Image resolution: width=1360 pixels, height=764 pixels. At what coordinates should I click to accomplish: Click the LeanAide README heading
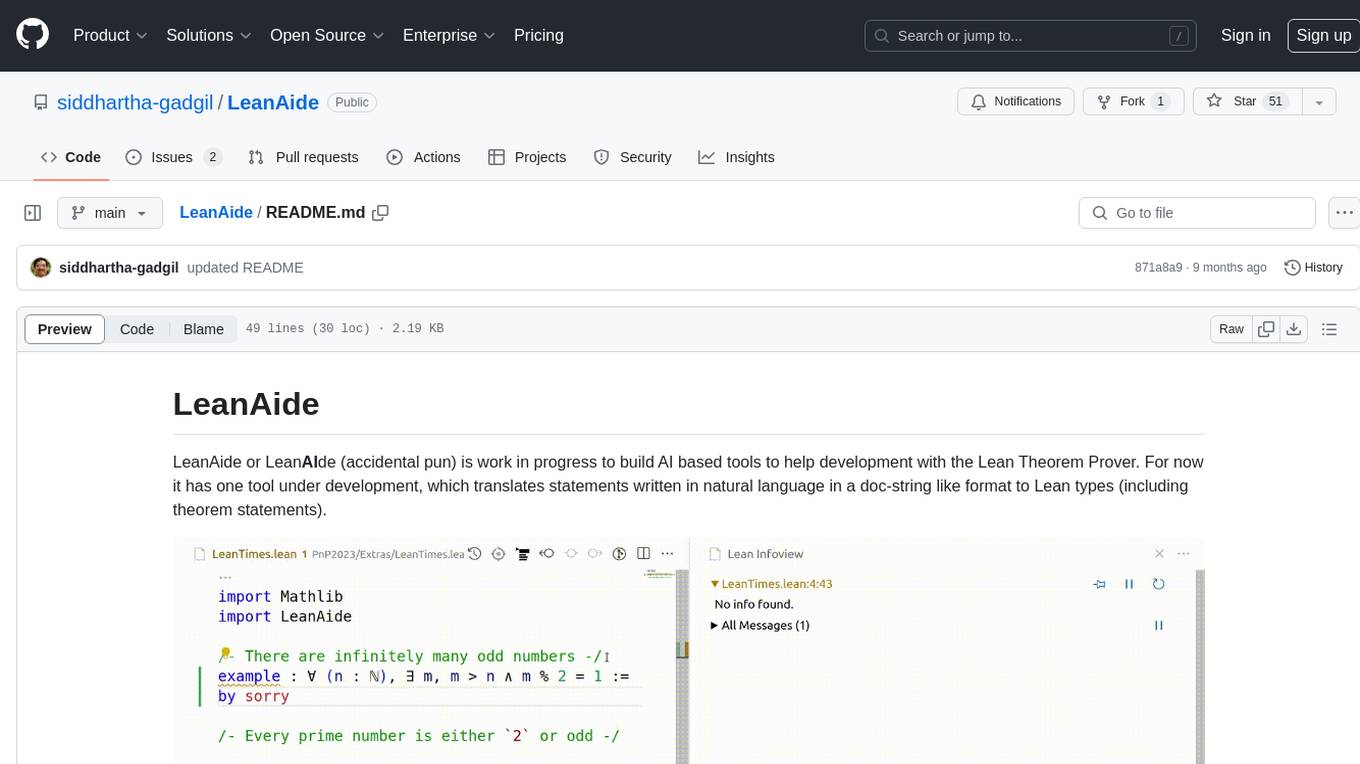pos(246,404)
